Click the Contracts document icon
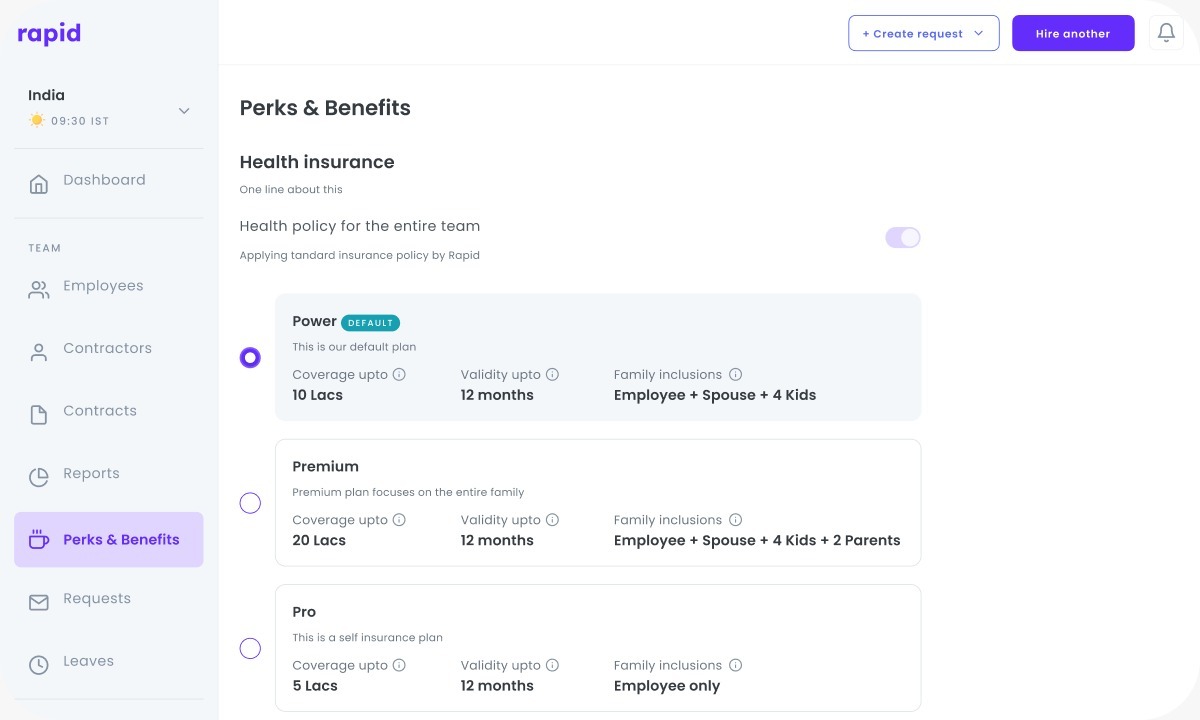 [x=39, y=415]
